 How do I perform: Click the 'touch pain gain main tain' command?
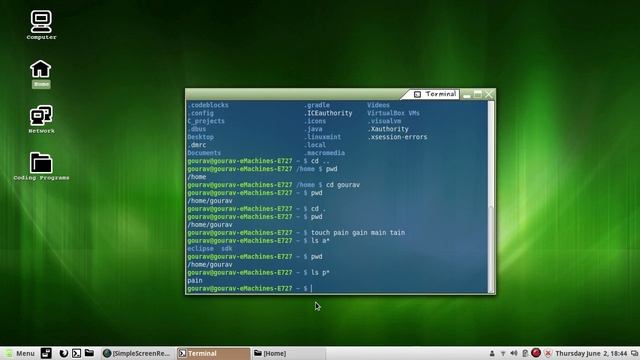coord(358,233)
